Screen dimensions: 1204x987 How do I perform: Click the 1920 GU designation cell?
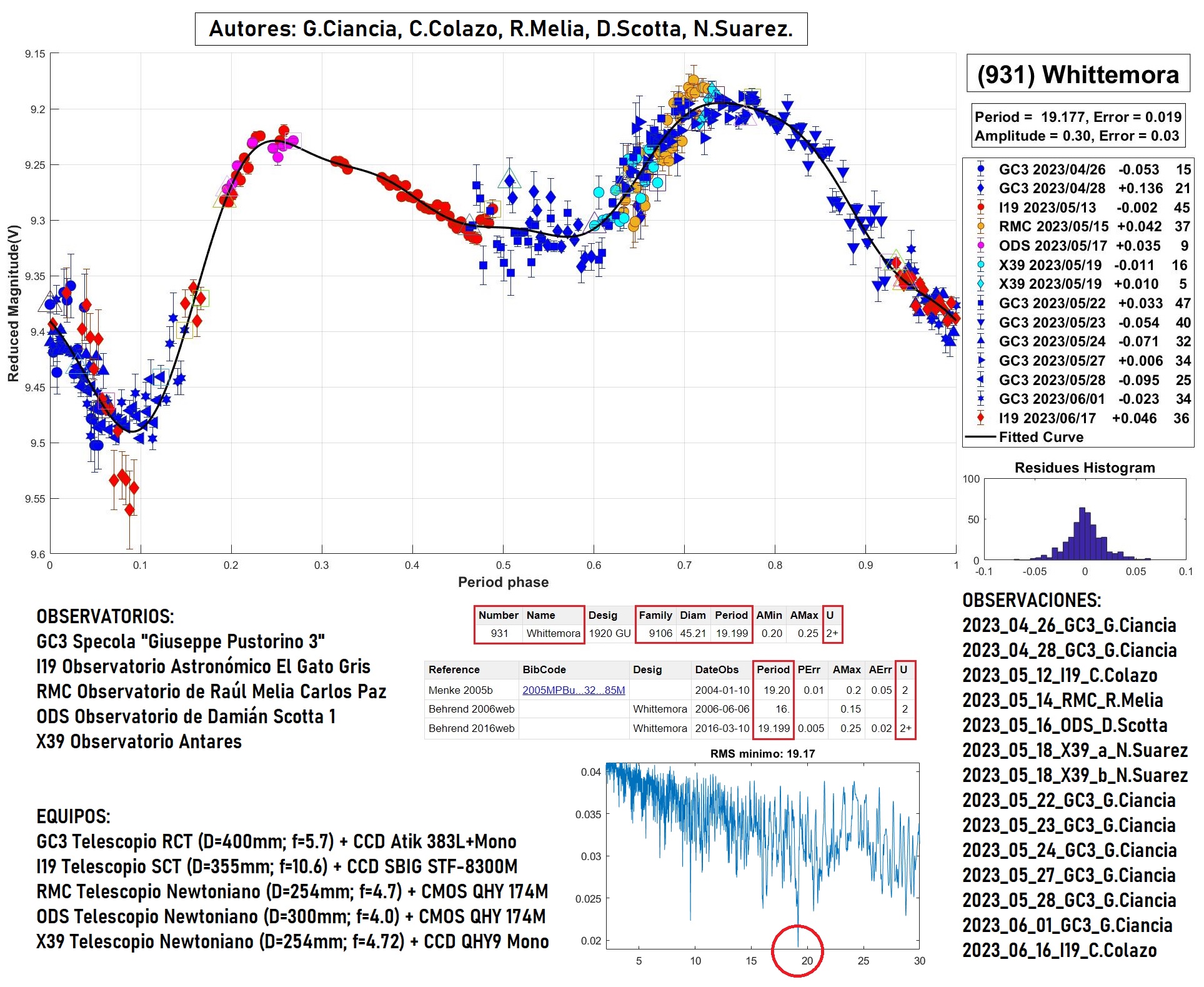coord(610,633)
